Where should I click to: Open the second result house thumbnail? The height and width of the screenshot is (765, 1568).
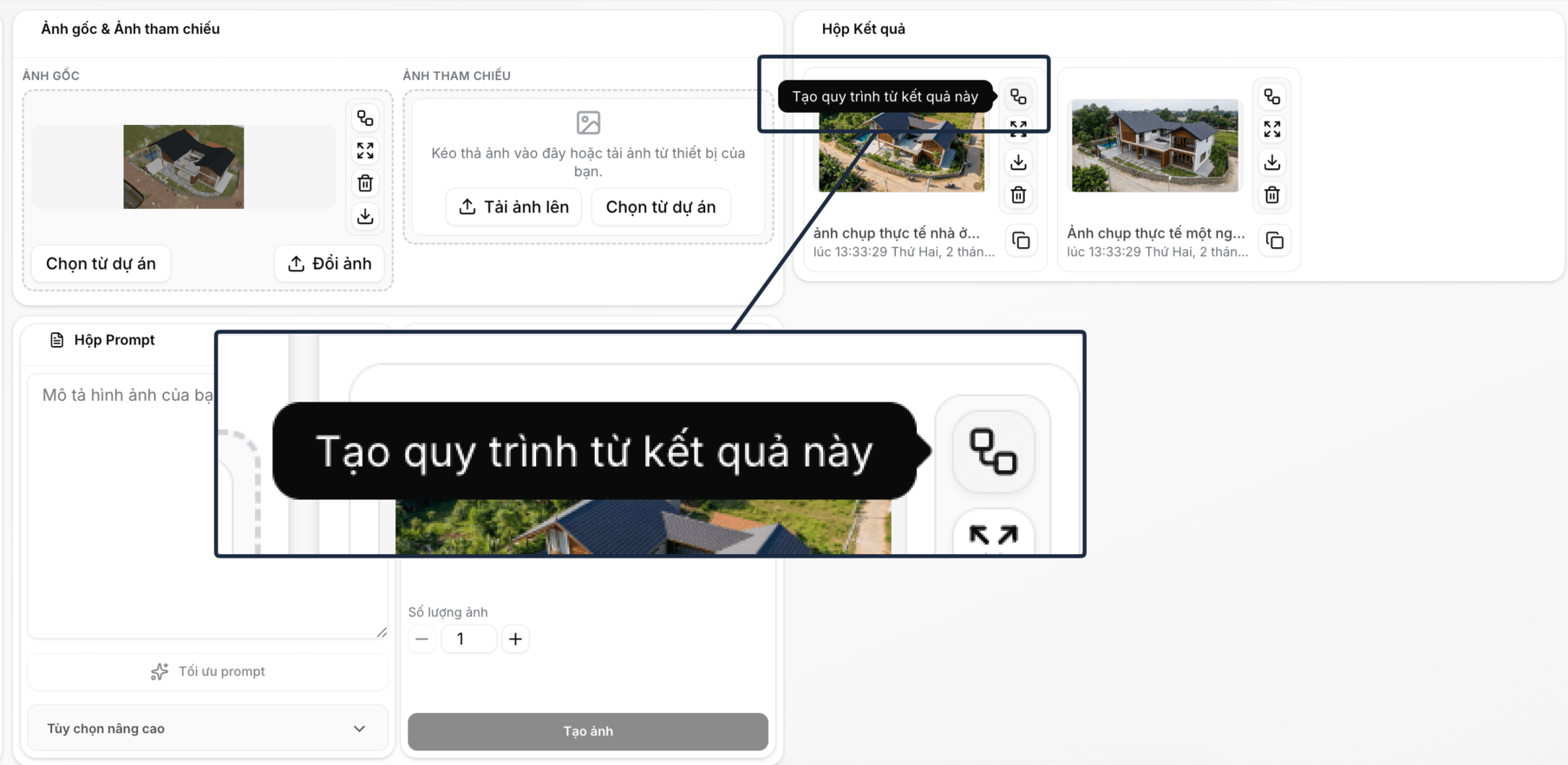point(1155,145)
